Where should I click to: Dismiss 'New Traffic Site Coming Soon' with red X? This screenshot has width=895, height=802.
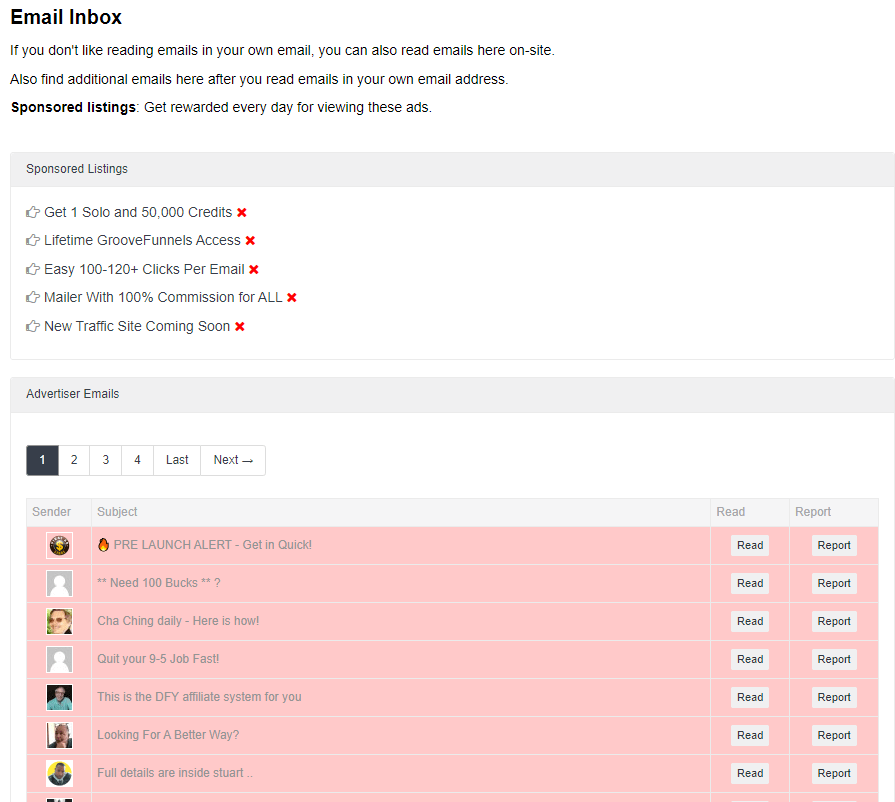click(238, 326)
